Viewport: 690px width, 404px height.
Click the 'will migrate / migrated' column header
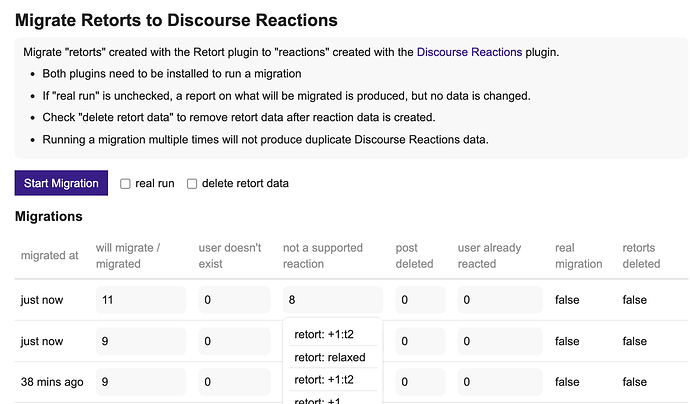128,256
